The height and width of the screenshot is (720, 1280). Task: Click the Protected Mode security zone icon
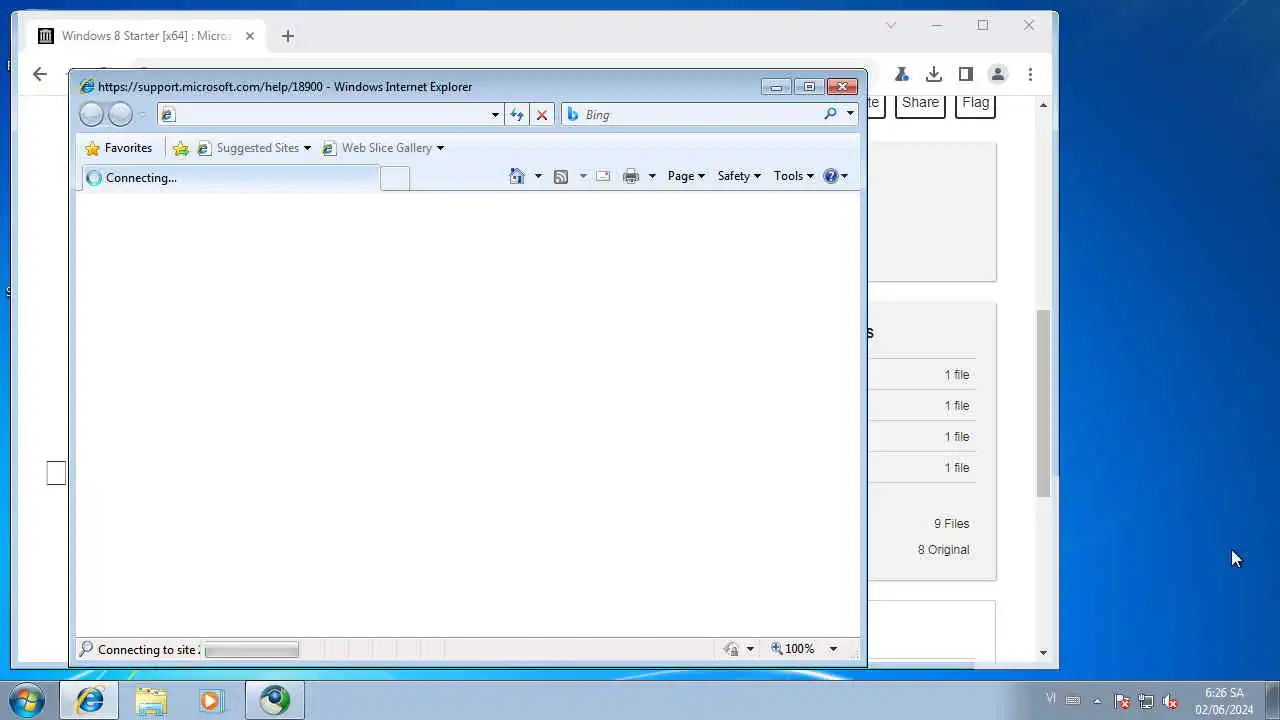[732, 649]
